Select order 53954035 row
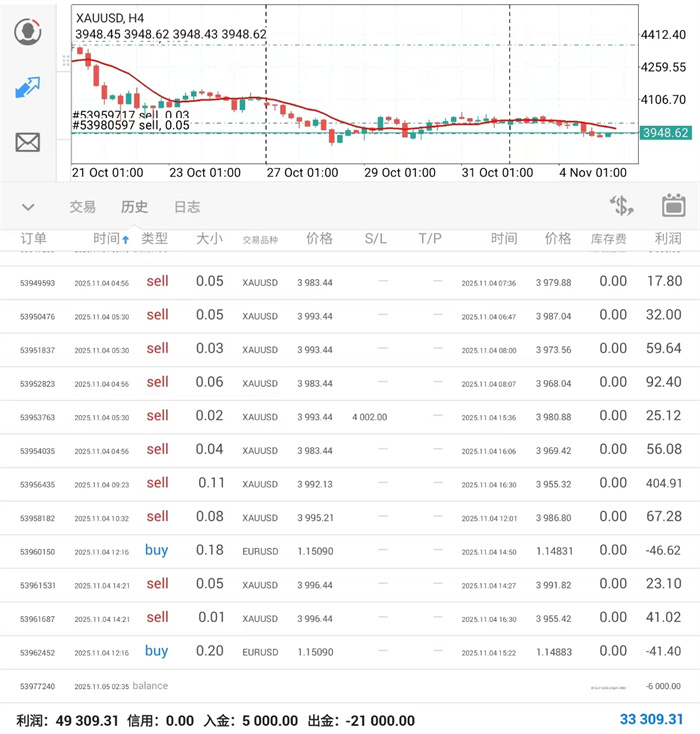The height and width of the screenshot is (734, 700). pyautogui.click(x=350, y=451)
